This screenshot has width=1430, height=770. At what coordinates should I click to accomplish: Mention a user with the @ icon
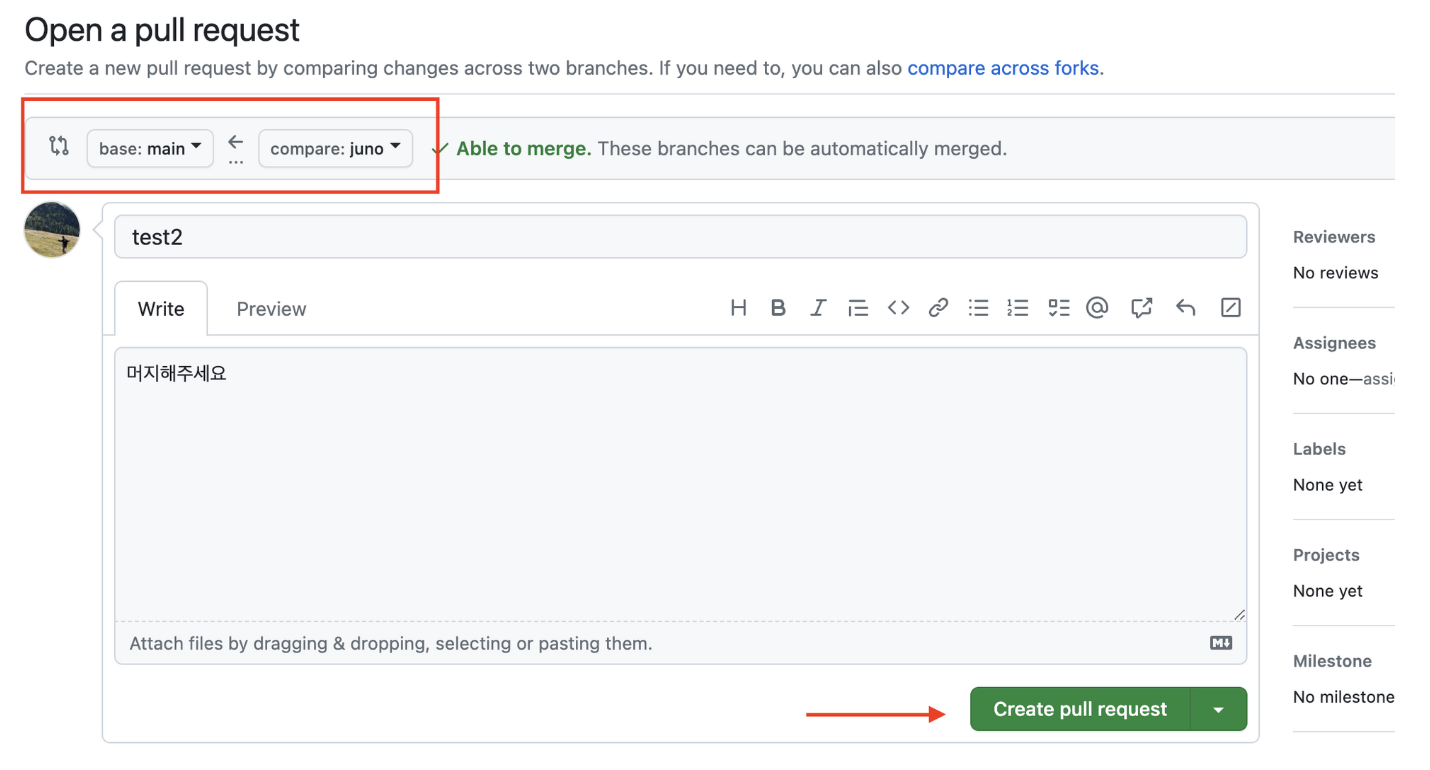pos(1097,308)
